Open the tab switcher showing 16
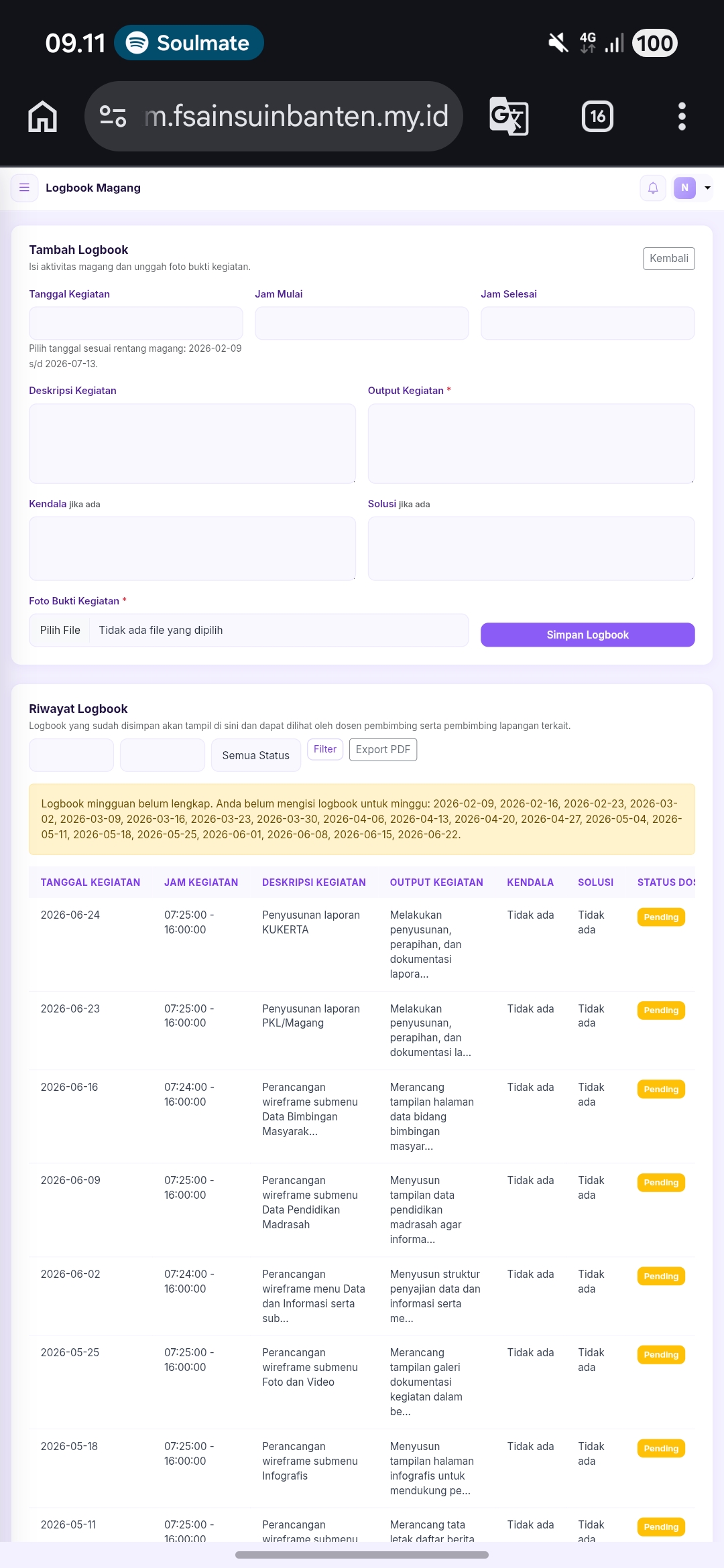724x1568 pixels. coord(597,117)
